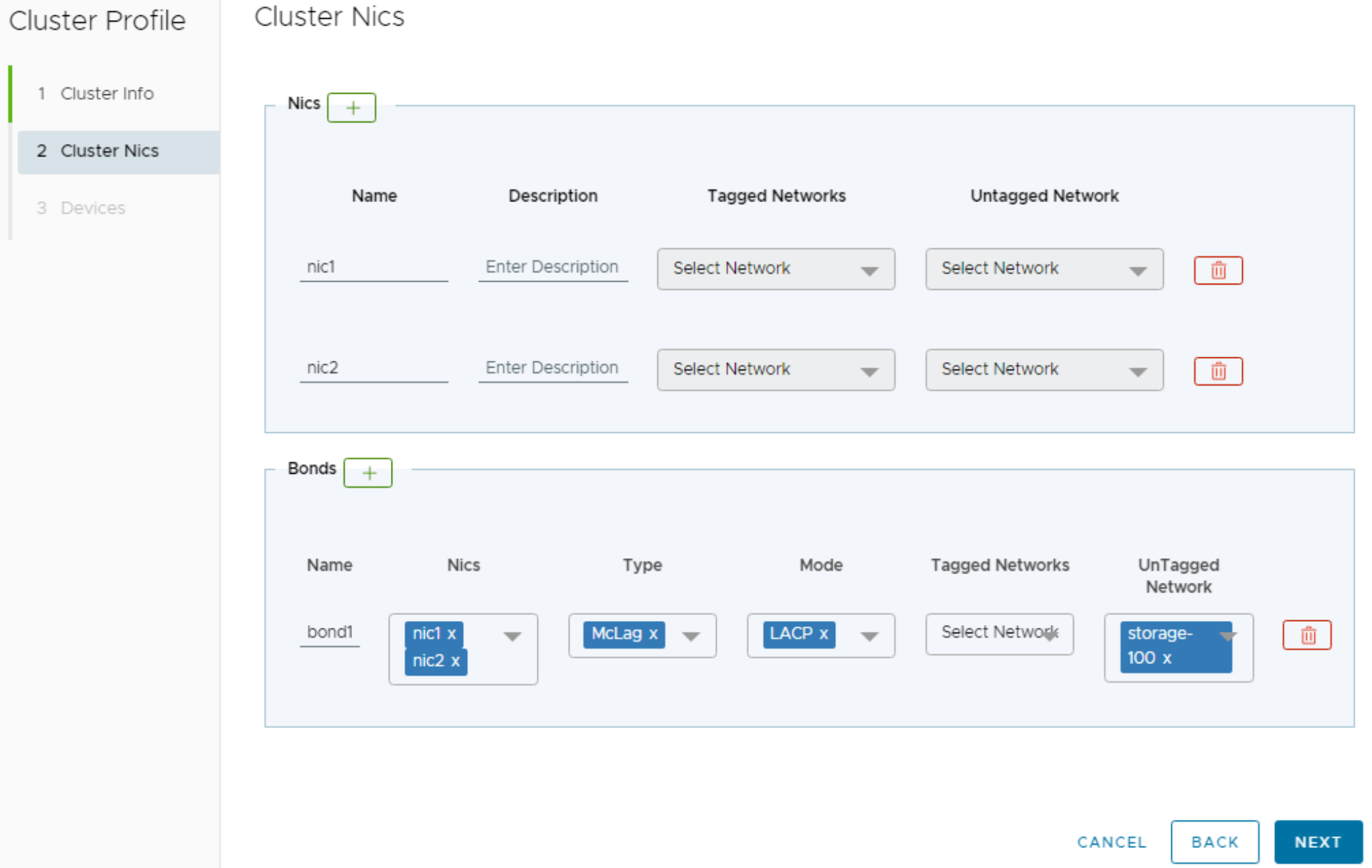Add a new NIC with the plus icon
The height and width of the screenshot is (868, 1372).
[351, 108]
